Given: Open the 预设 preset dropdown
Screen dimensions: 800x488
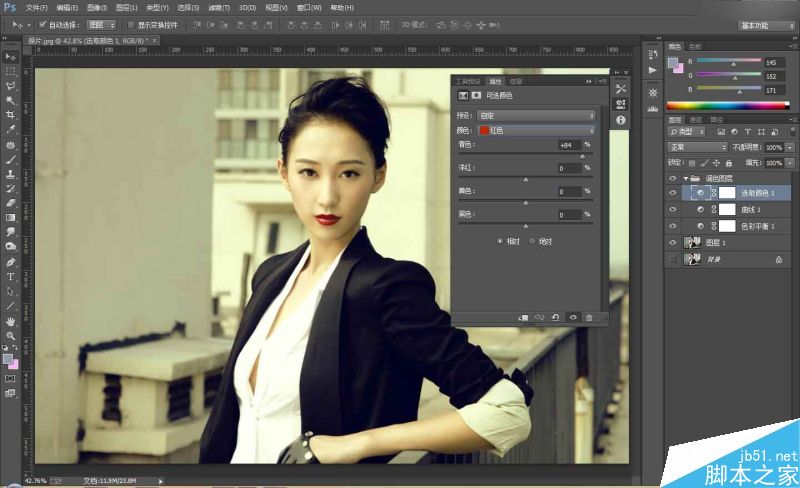Looking at the screenshot, I should coord(537,116).
